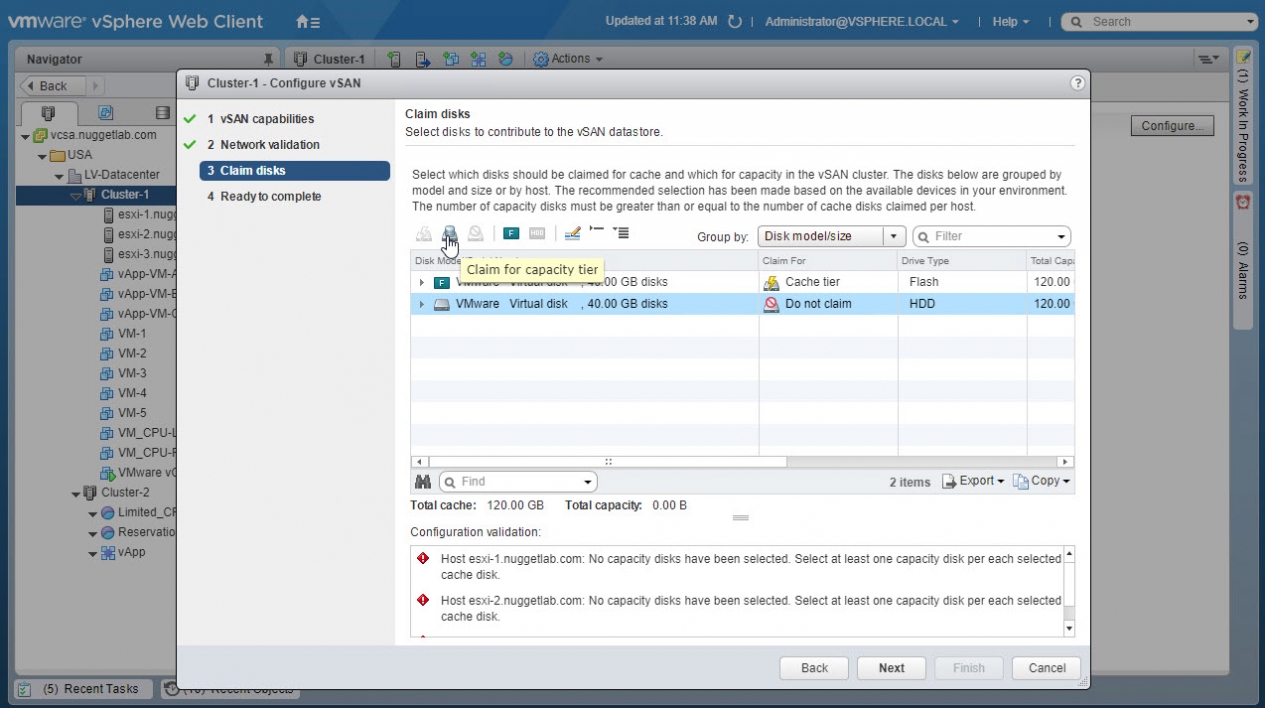Expand the Flash VMware Virtual disk group row

coord(422,283)
